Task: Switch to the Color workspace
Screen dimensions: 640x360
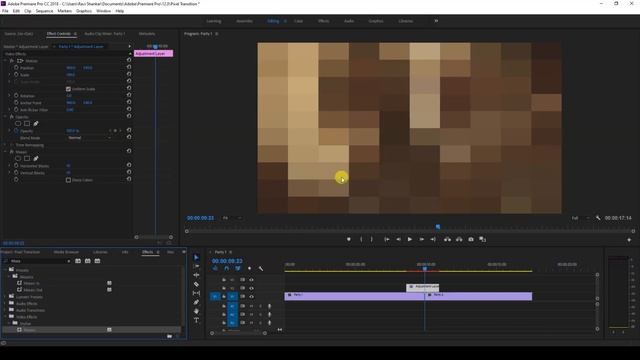Action: 298,21
